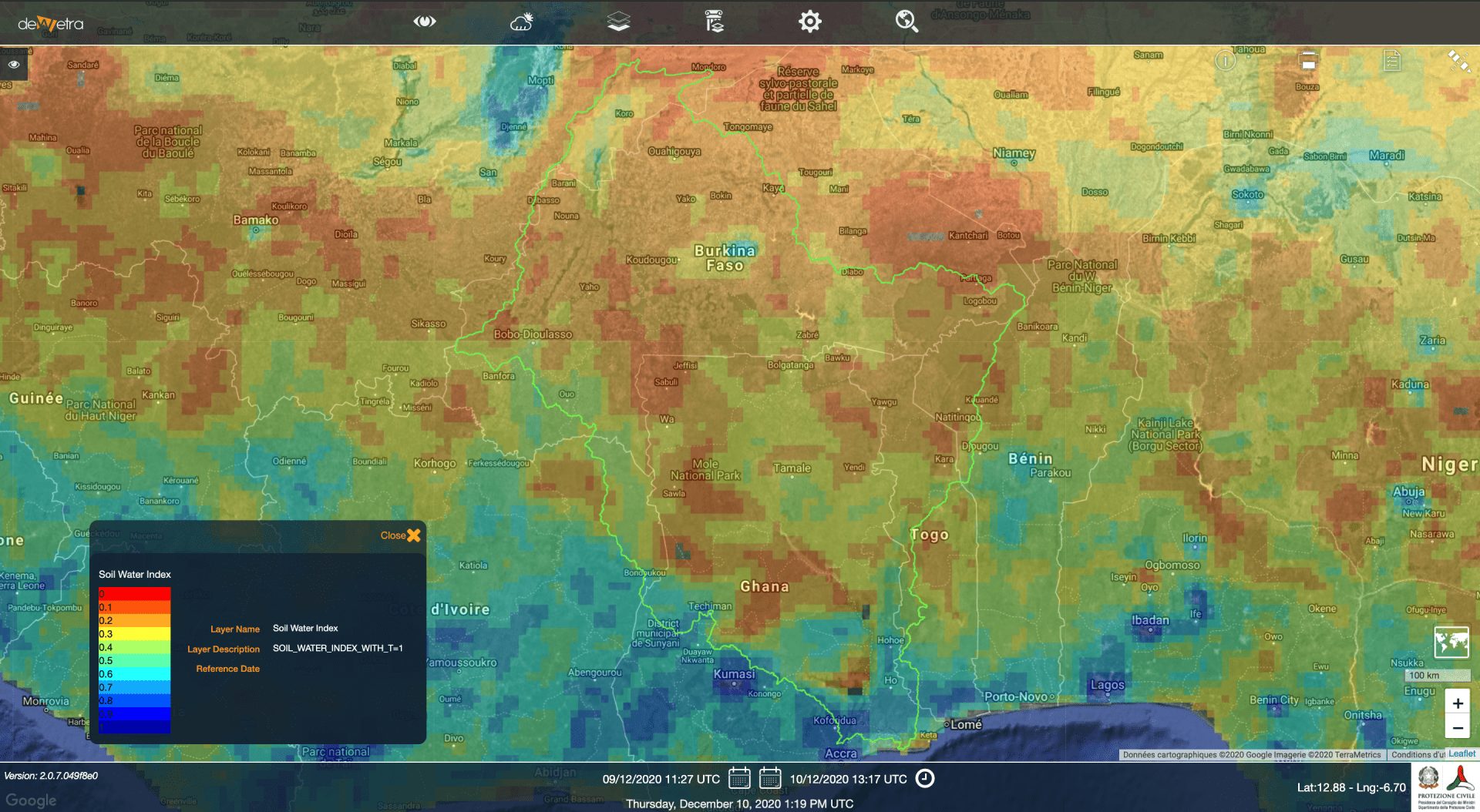
Task: Click the Accra city label
Action: [x=841, y=753]
